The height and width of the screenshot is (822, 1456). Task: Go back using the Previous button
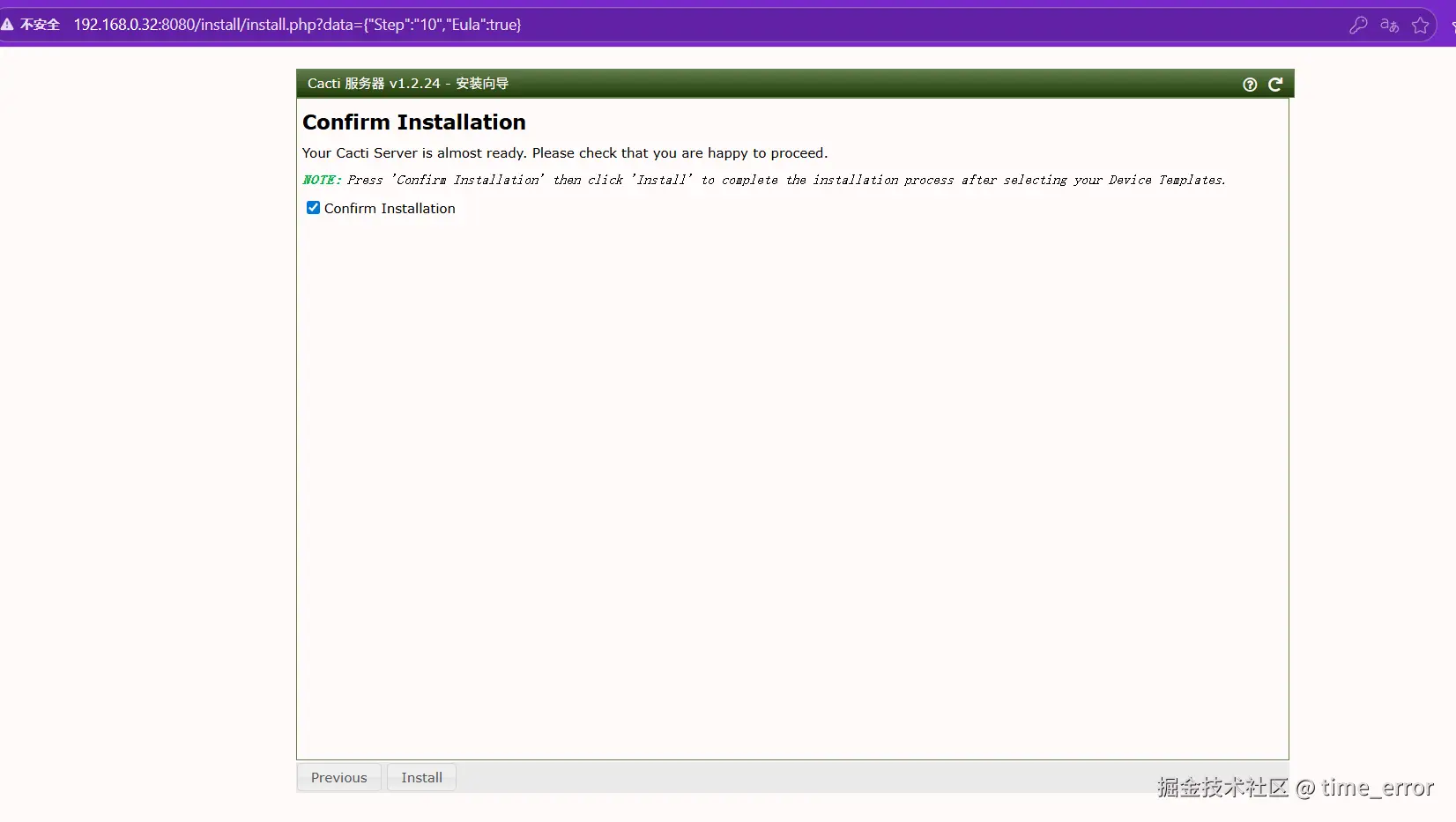[338, 777]
